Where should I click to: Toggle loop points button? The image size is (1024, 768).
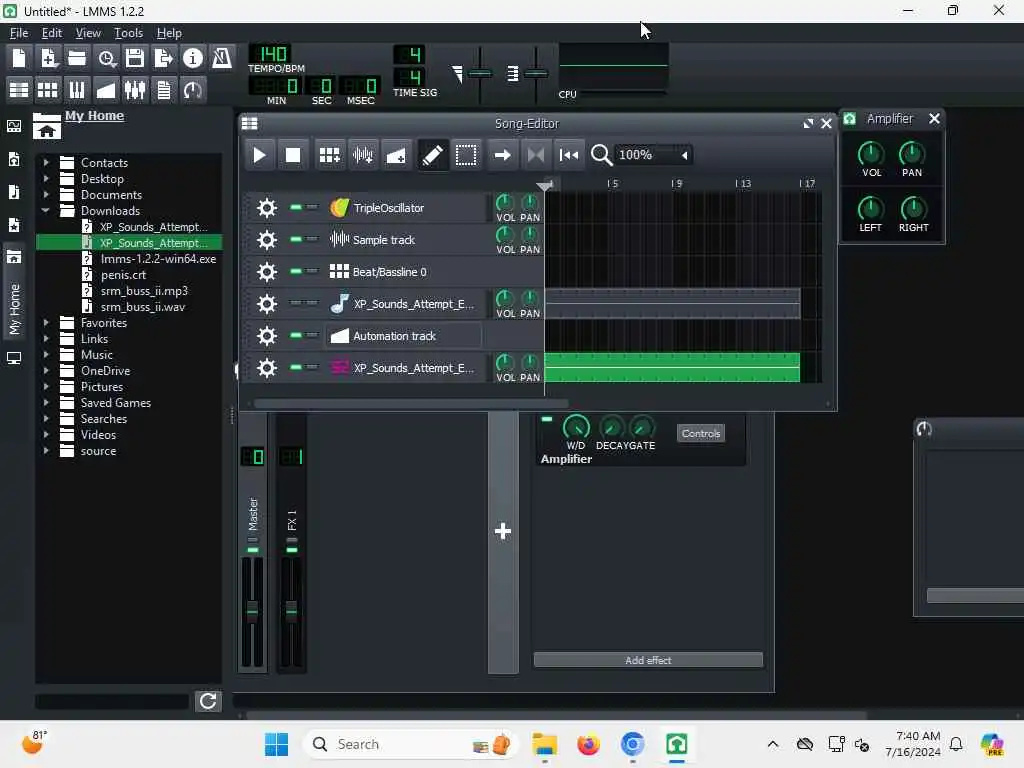pyautogui.click(x=536, y=155)
